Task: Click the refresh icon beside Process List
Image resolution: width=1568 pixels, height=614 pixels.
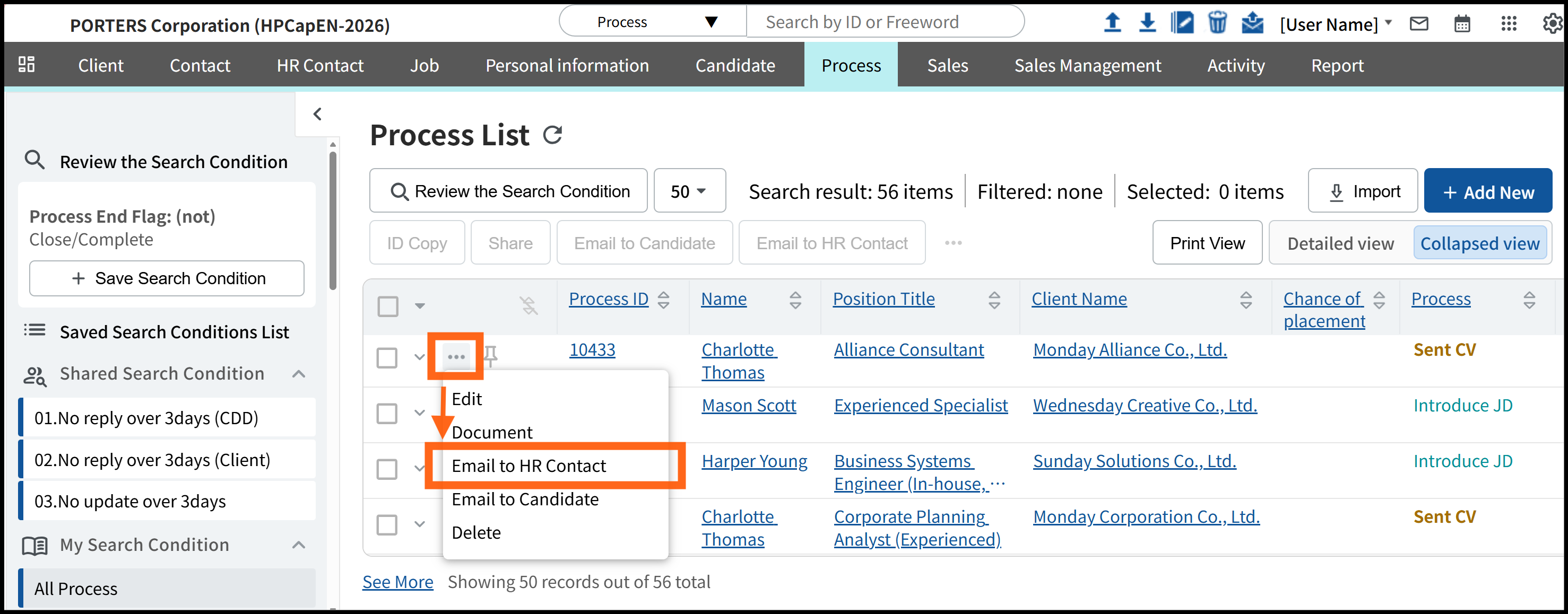Action: point(552,135)
